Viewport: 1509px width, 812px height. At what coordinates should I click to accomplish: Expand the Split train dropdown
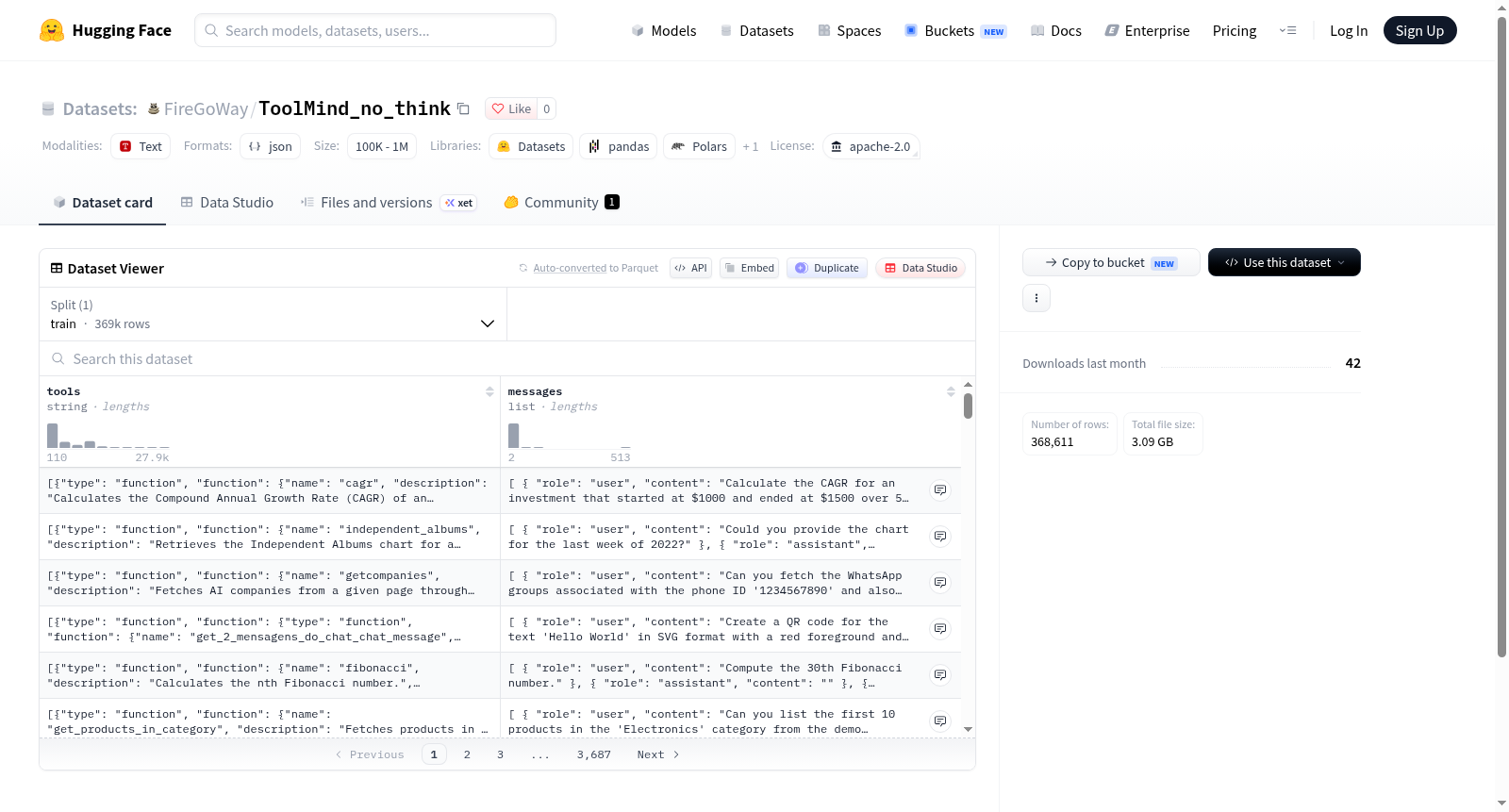point(273,314)
